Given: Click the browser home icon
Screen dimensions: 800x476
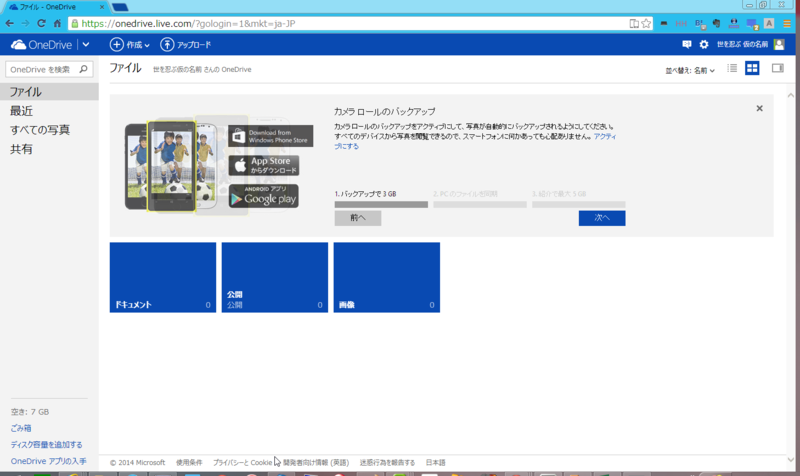Looking at the screenshot, I should (58, 23).
